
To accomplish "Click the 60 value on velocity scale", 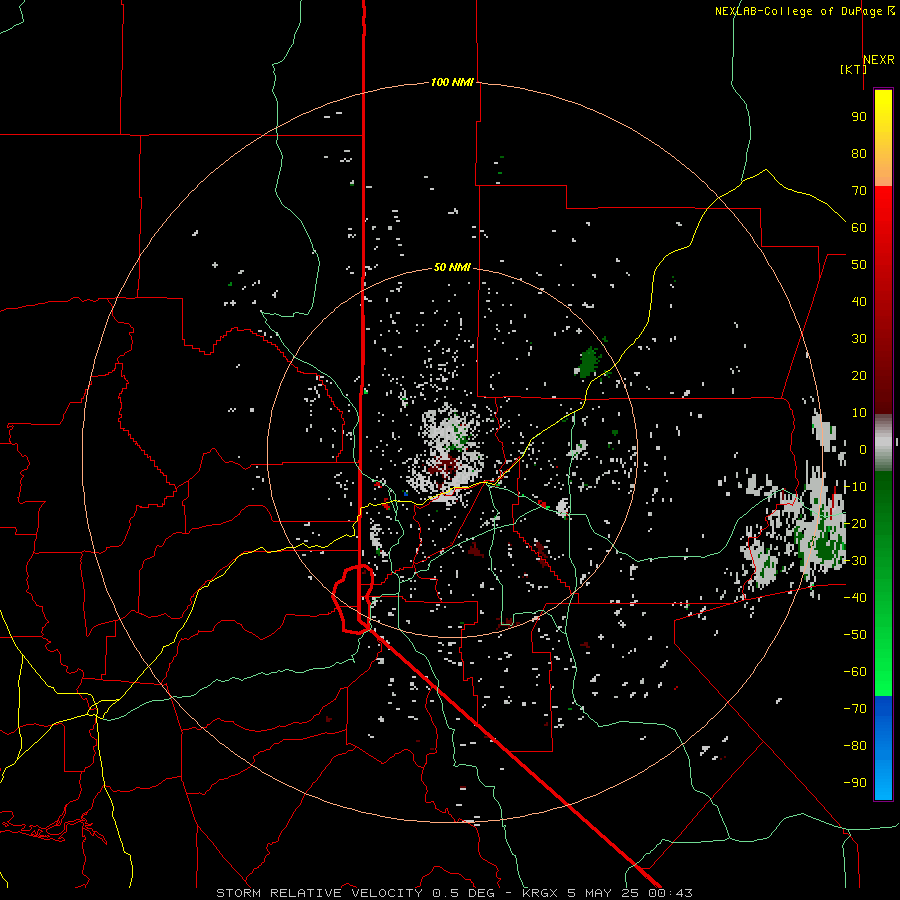I will [859, 228].
